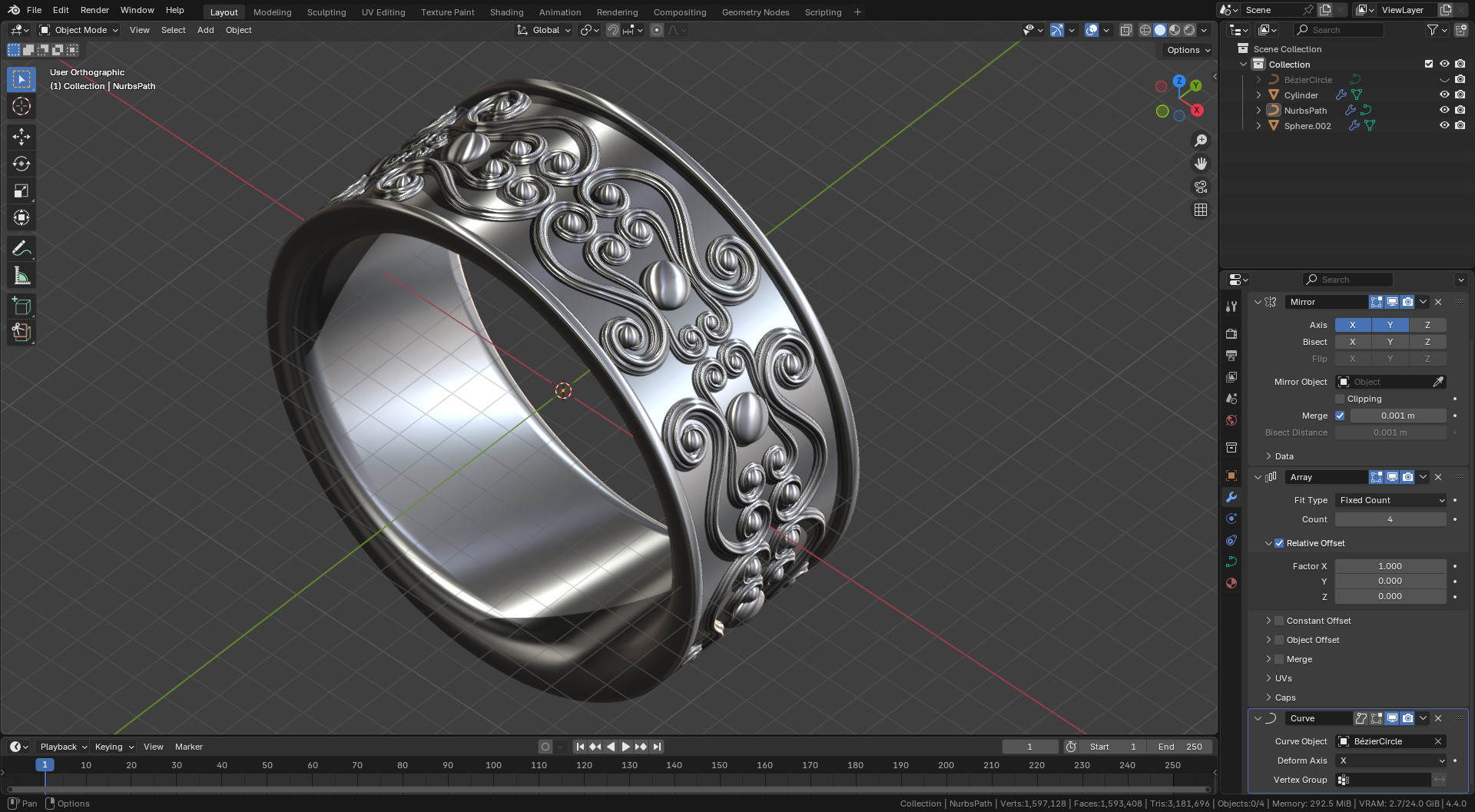1475x812 pixels.
Task: Switch to the Geometry Nodes workspace tab
Action: click(755, 12)
